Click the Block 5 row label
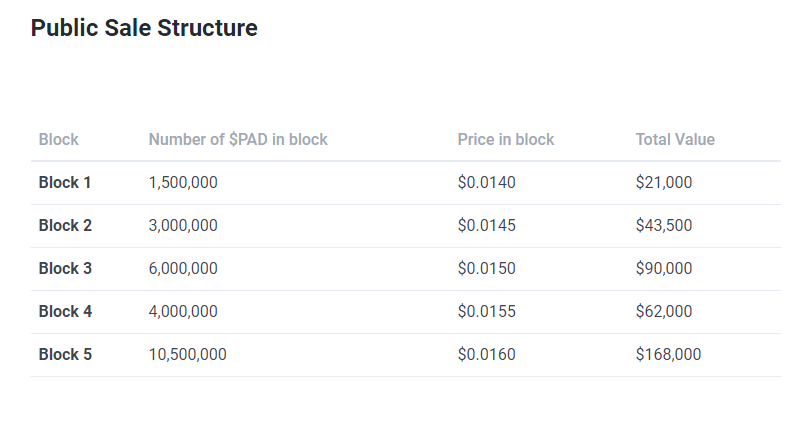Image resolution: width=804 pixels, height=423 pixels. (65, 355)
